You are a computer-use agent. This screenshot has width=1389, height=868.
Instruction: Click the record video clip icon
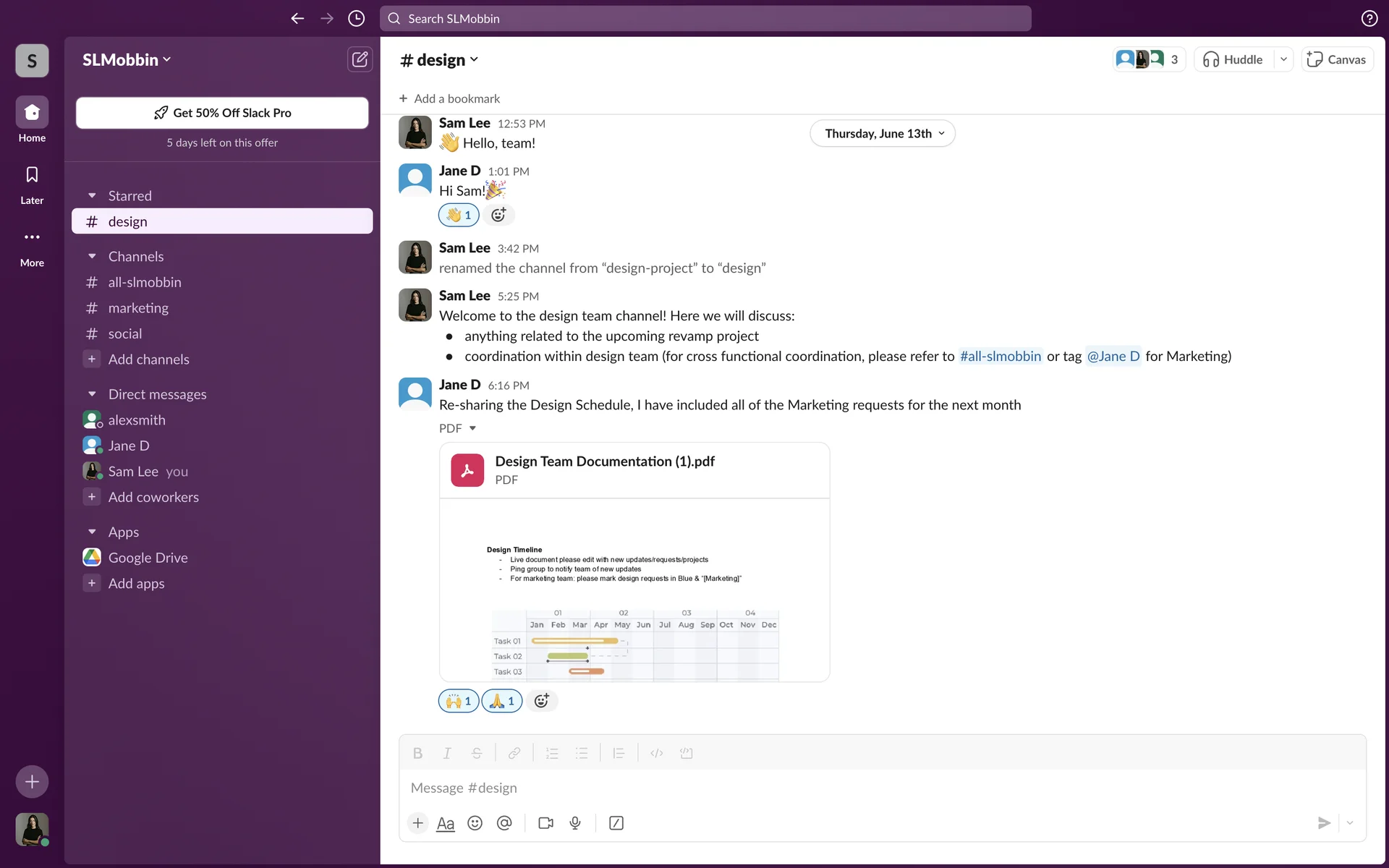click(x=545, y=823)
